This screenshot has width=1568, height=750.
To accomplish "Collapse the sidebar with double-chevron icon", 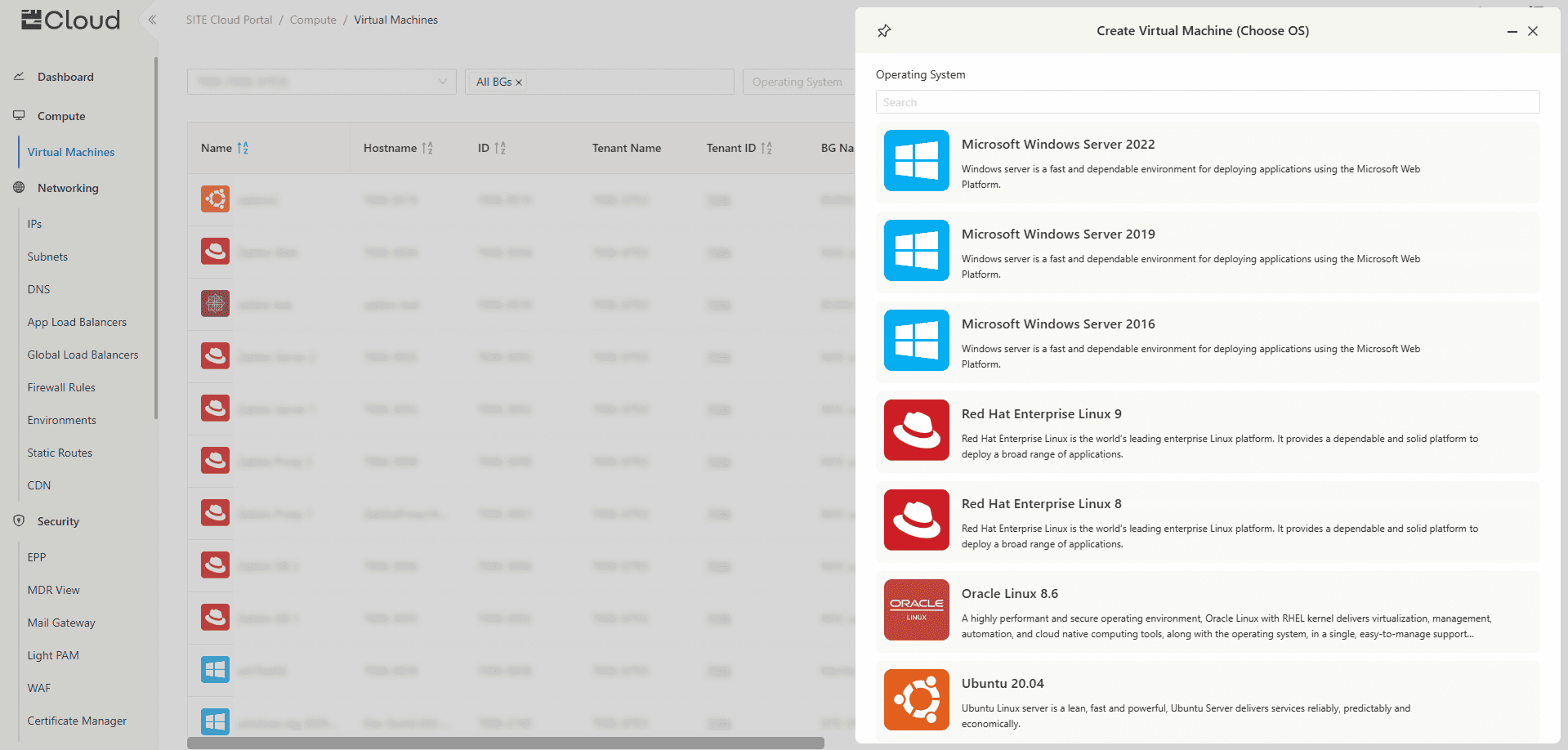I will tap(152, 20).
